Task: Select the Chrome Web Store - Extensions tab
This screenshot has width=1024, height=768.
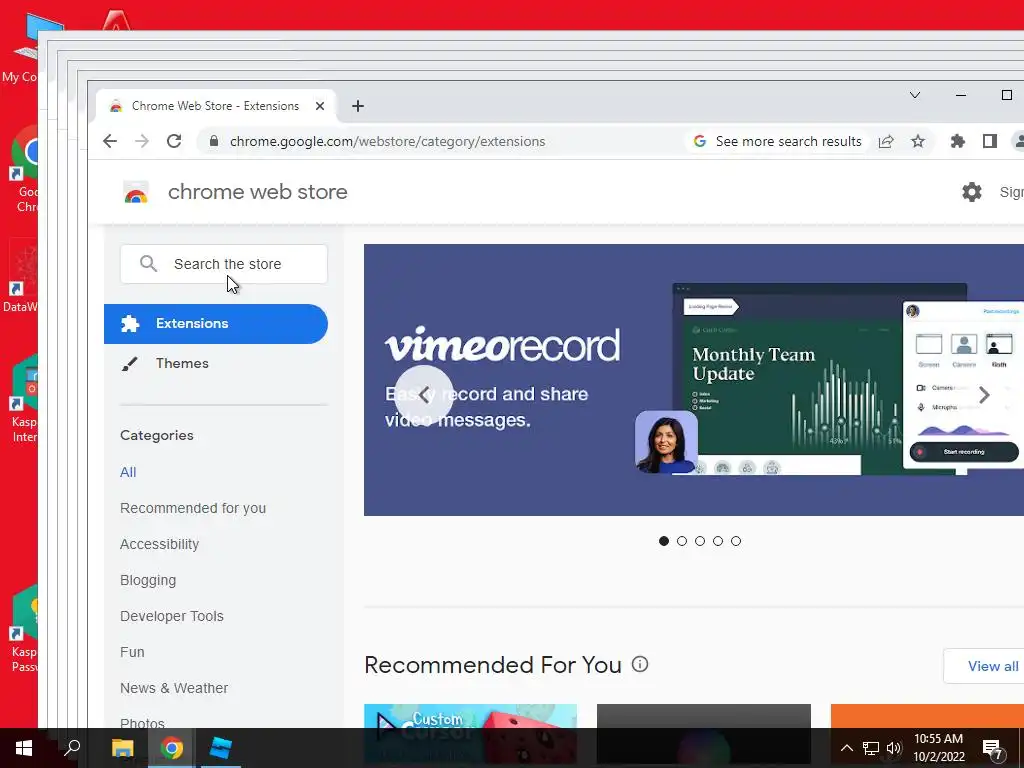Action: pyautogui.click(x=216, y=106)
